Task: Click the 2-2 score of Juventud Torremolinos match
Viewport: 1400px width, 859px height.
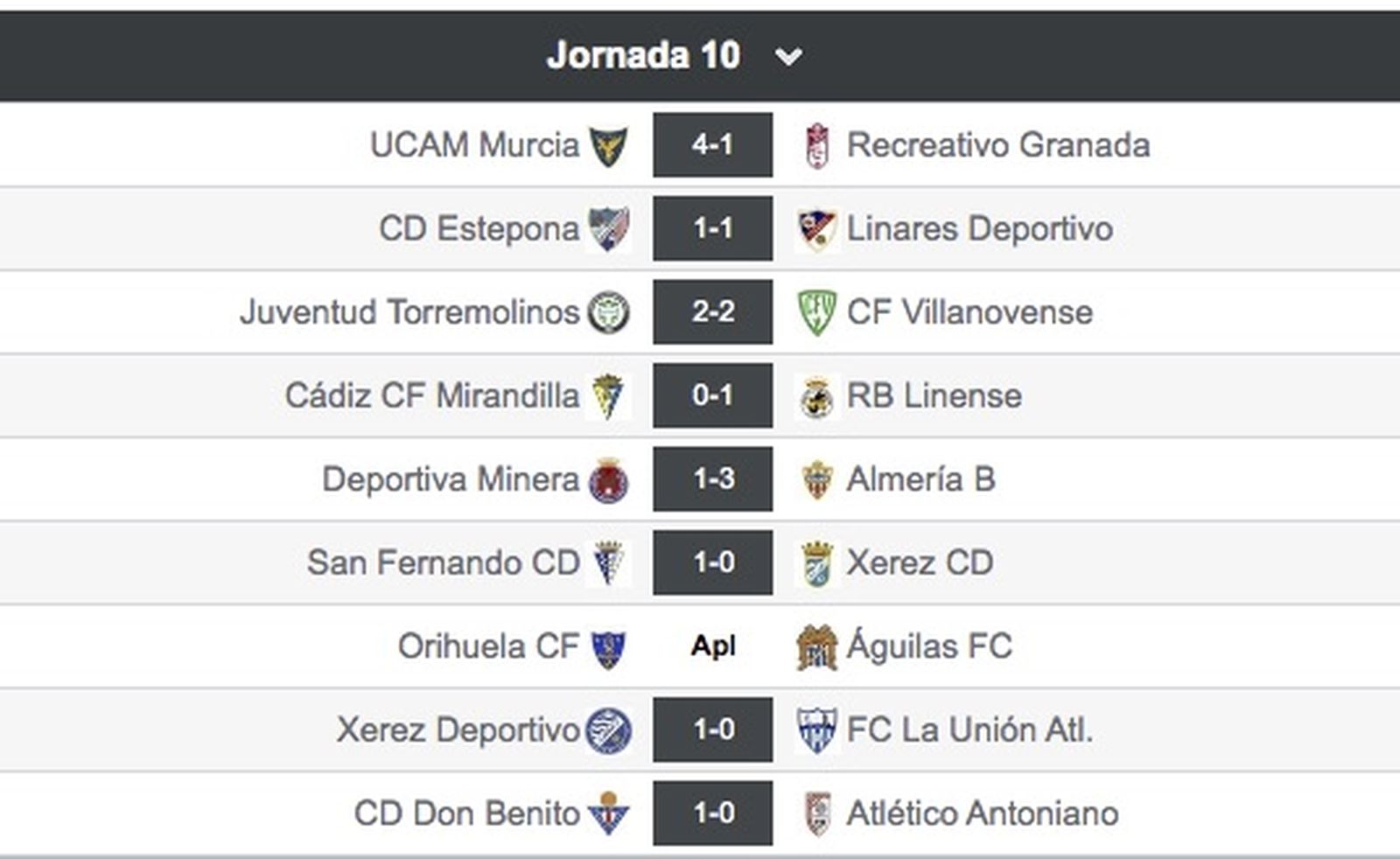Action: coord(712,311)
